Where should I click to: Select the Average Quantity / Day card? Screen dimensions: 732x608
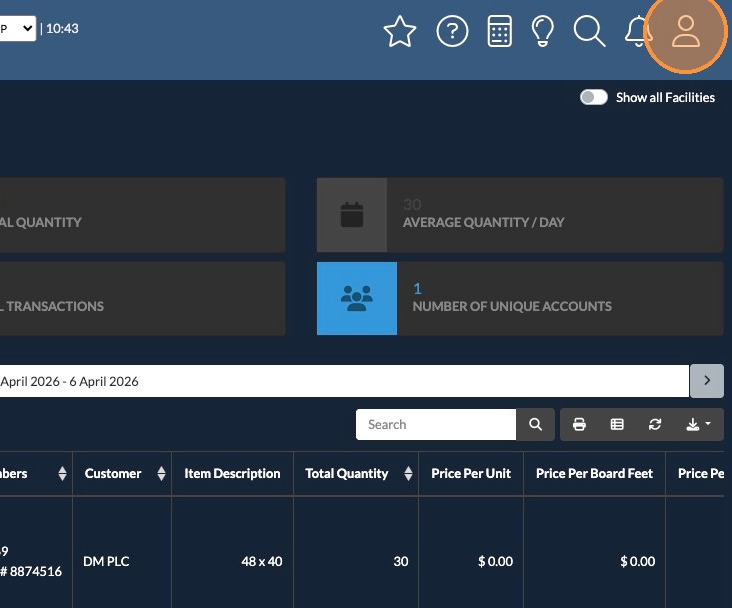click(520, 215)
